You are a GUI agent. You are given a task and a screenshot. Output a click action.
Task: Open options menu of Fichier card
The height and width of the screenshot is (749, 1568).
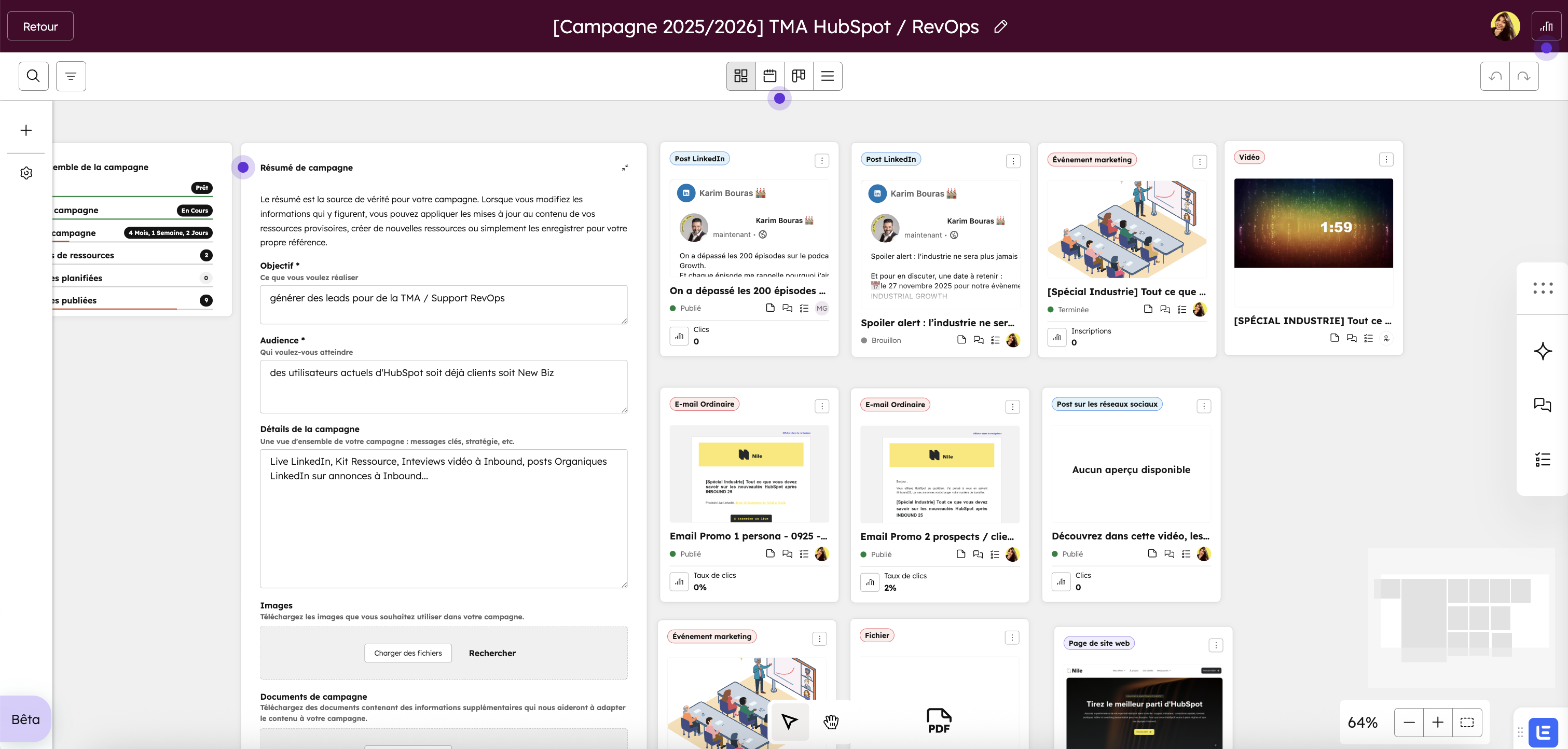pyautogui.click(x=1012, y=637)
